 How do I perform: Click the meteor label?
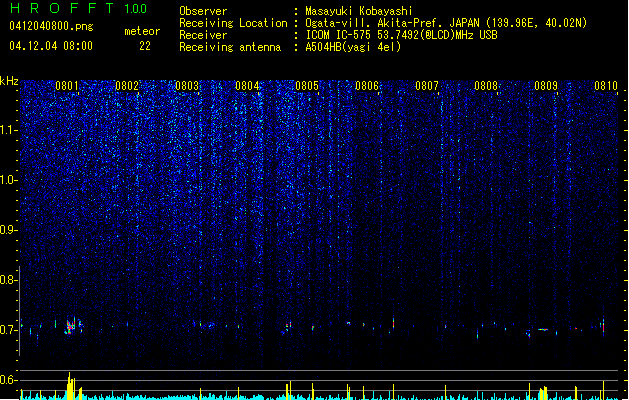(142, 31)
